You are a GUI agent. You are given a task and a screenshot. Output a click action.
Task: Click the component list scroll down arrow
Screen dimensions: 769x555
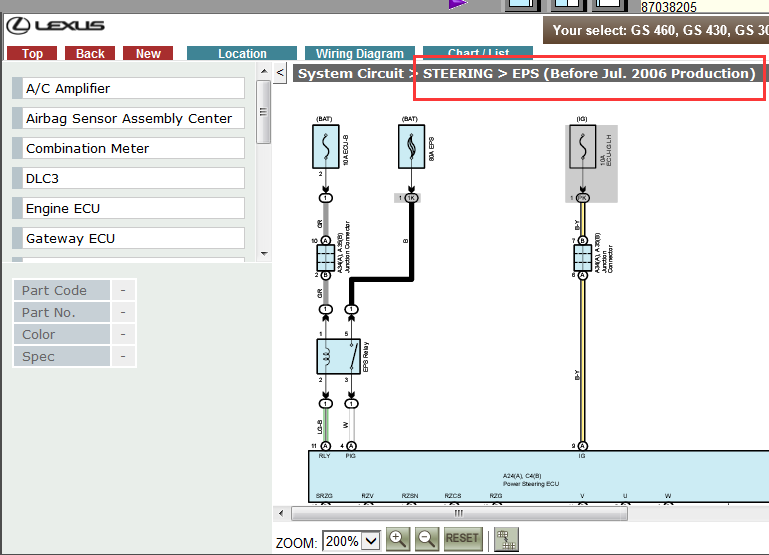[x=264, y=253]
